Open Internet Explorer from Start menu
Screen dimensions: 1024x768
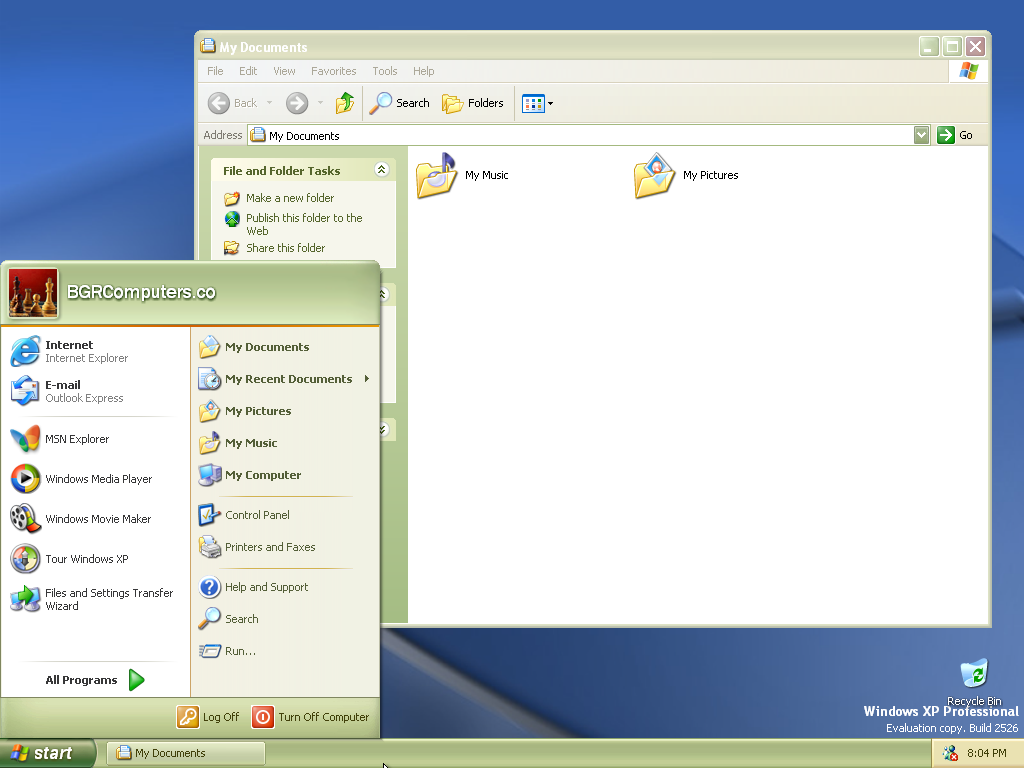click(x=68, y=351)
